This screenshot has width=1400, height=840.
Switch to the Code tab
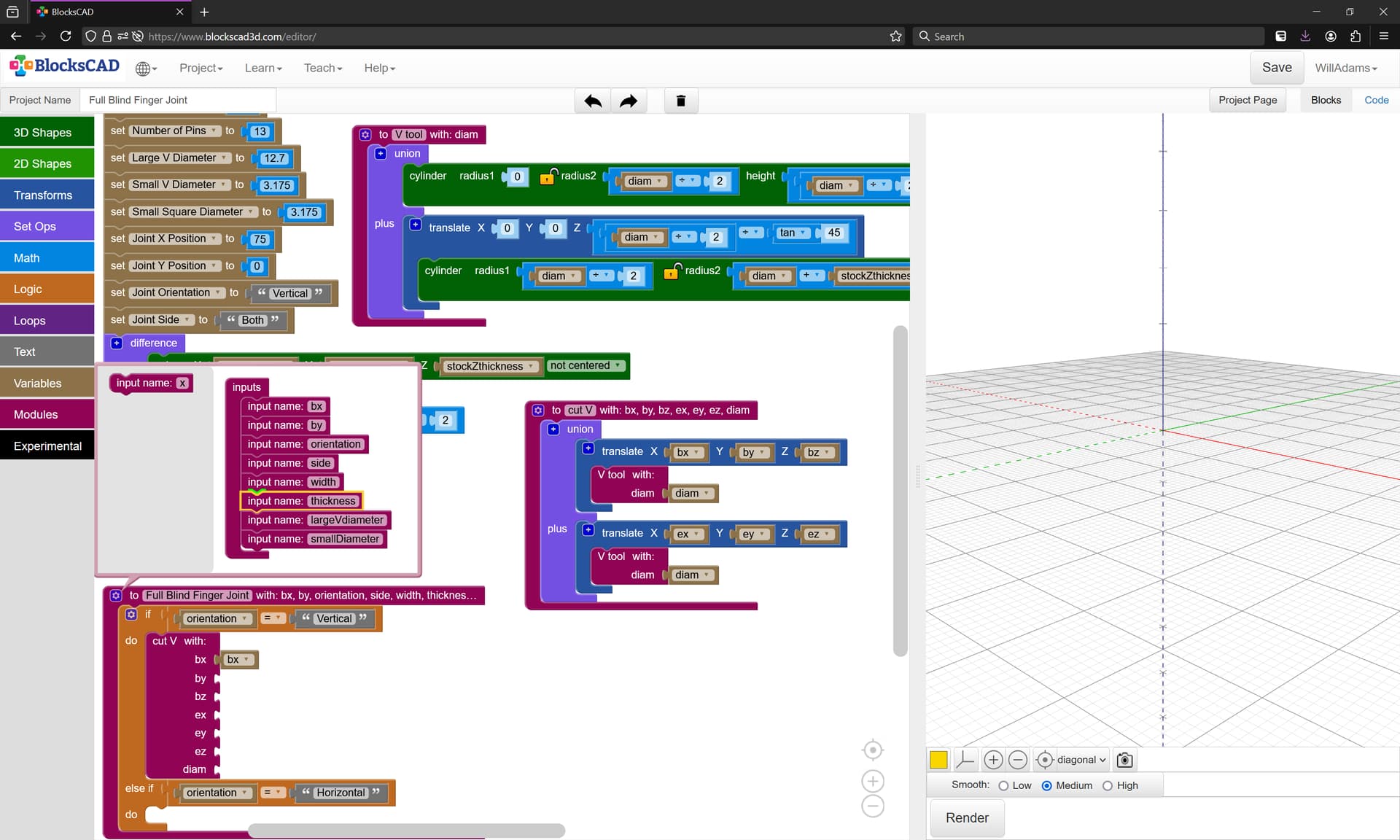(1377, 100)
